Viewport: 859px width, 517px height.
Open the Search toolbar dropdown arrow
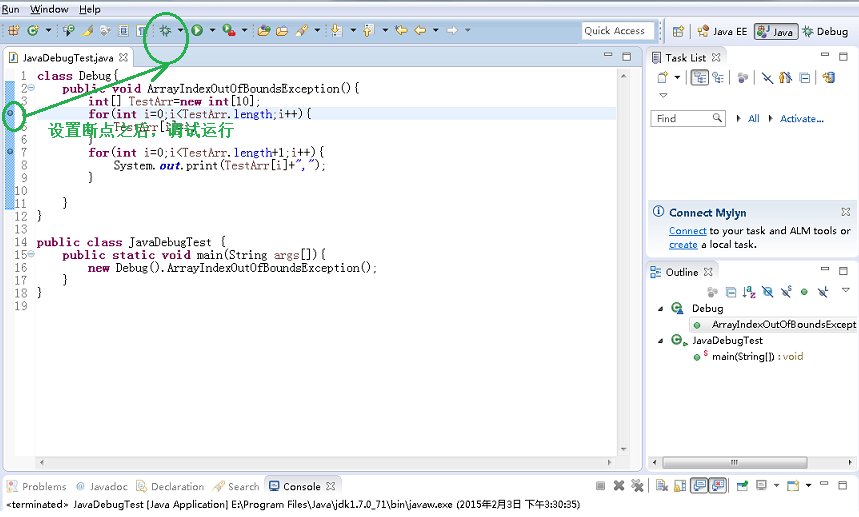click(x=317, y=30)
